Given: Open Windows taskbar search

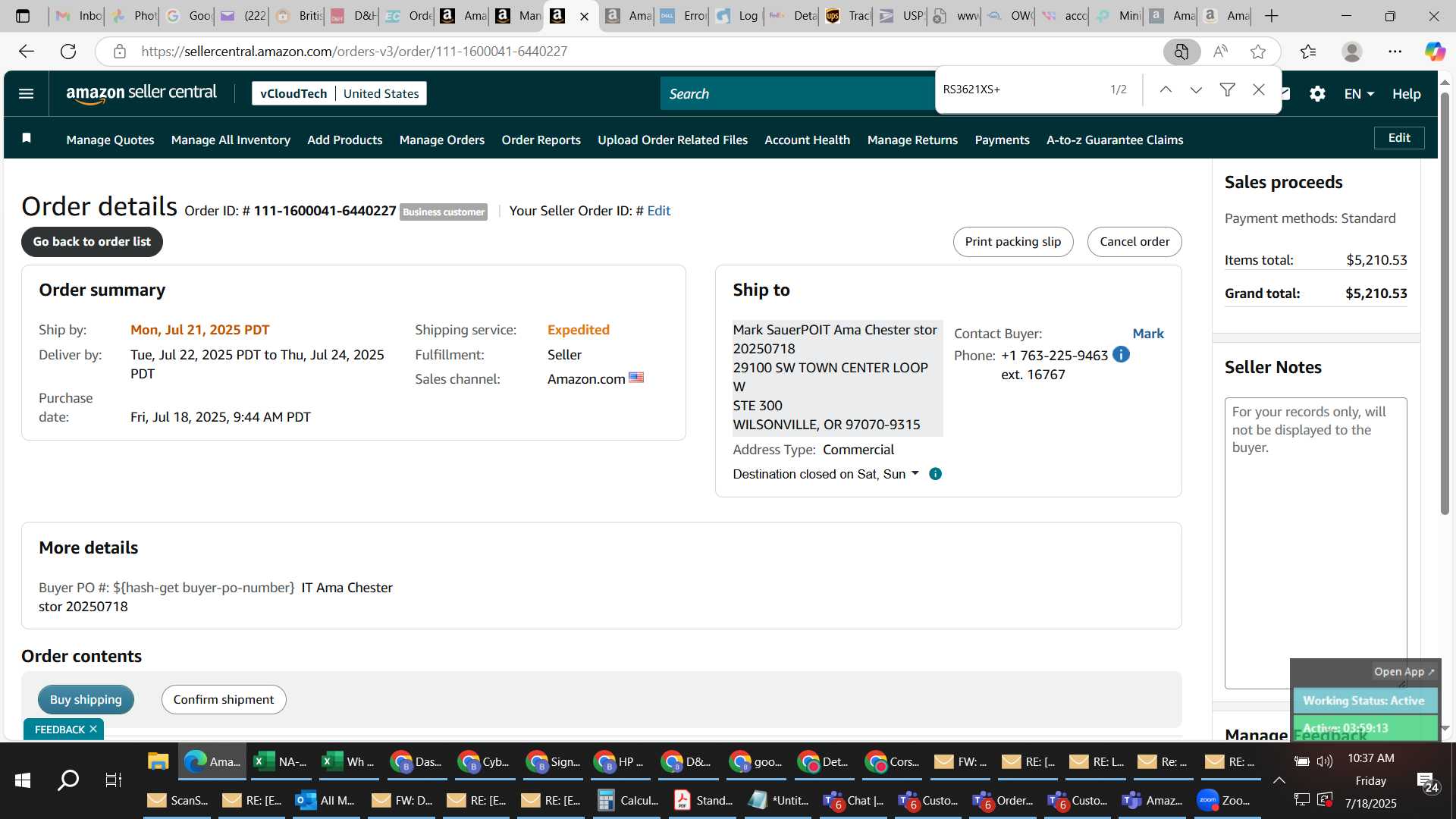Looking at the screenshot, I should [x=68, y=780].
